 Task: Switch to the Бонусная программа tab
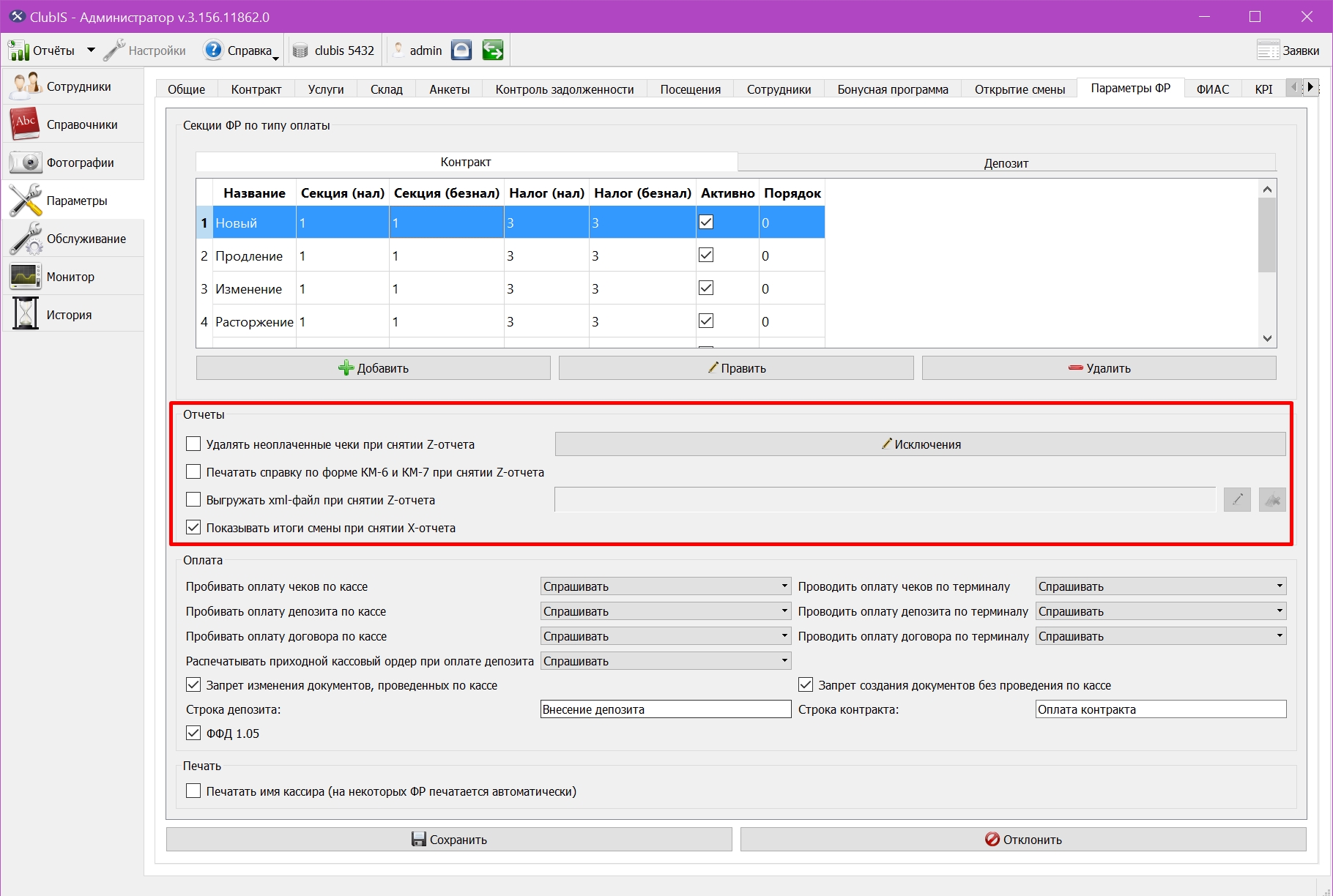893,89
